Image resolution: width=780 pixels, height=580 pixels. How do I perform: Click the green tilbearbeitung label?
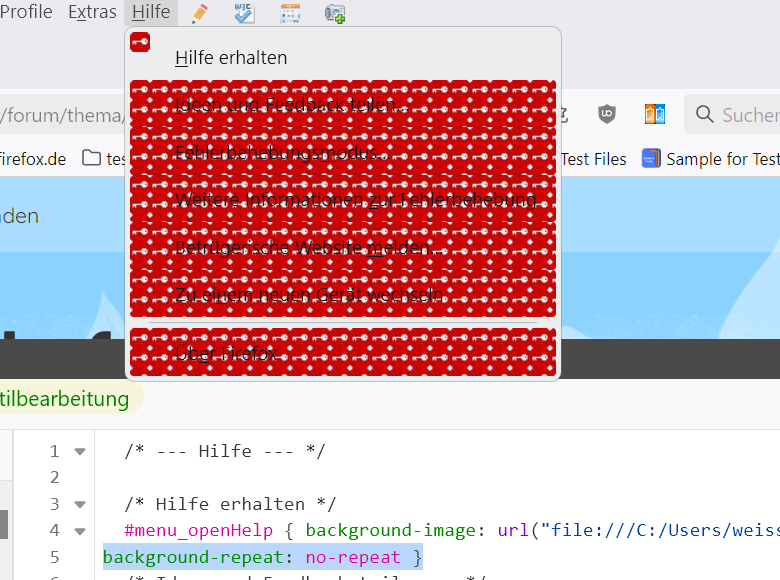point(64,399)
